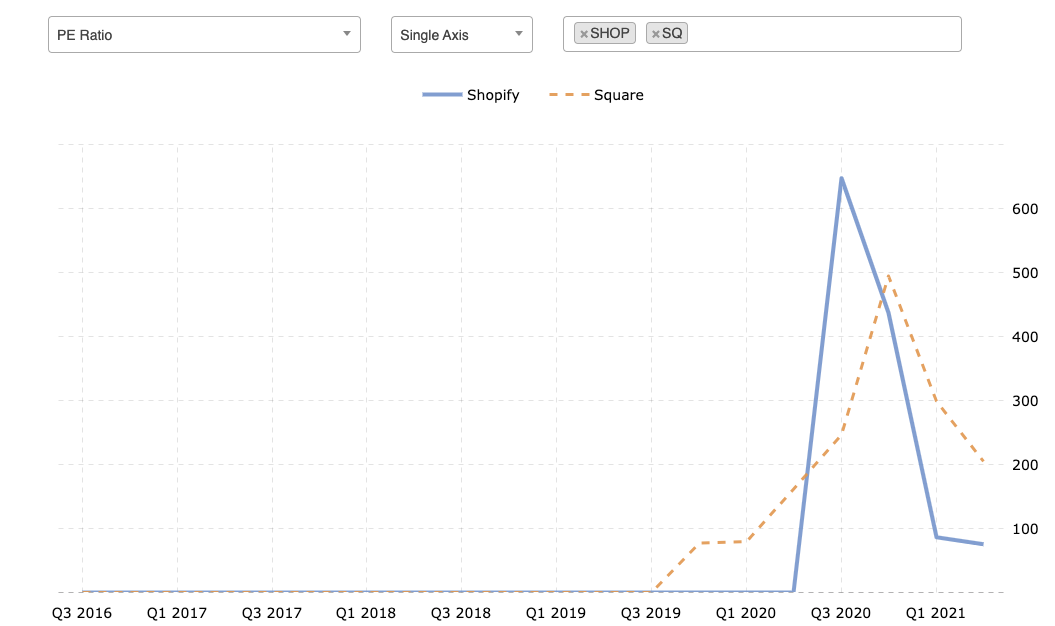The image size is (1055, 626).
Task: Open the PE Ratio metric dropdown
Action: click(204, 34)
